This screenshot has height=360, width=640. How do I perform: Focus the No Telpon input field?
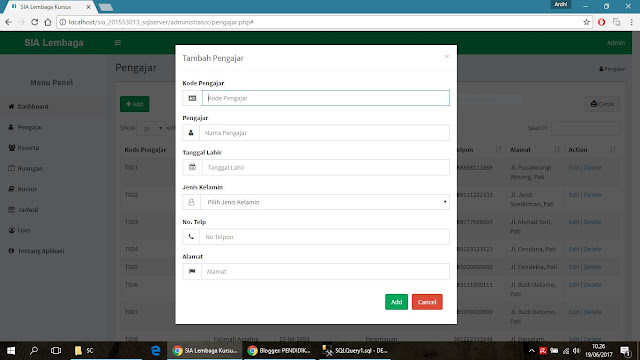click(x=324, y=237)
